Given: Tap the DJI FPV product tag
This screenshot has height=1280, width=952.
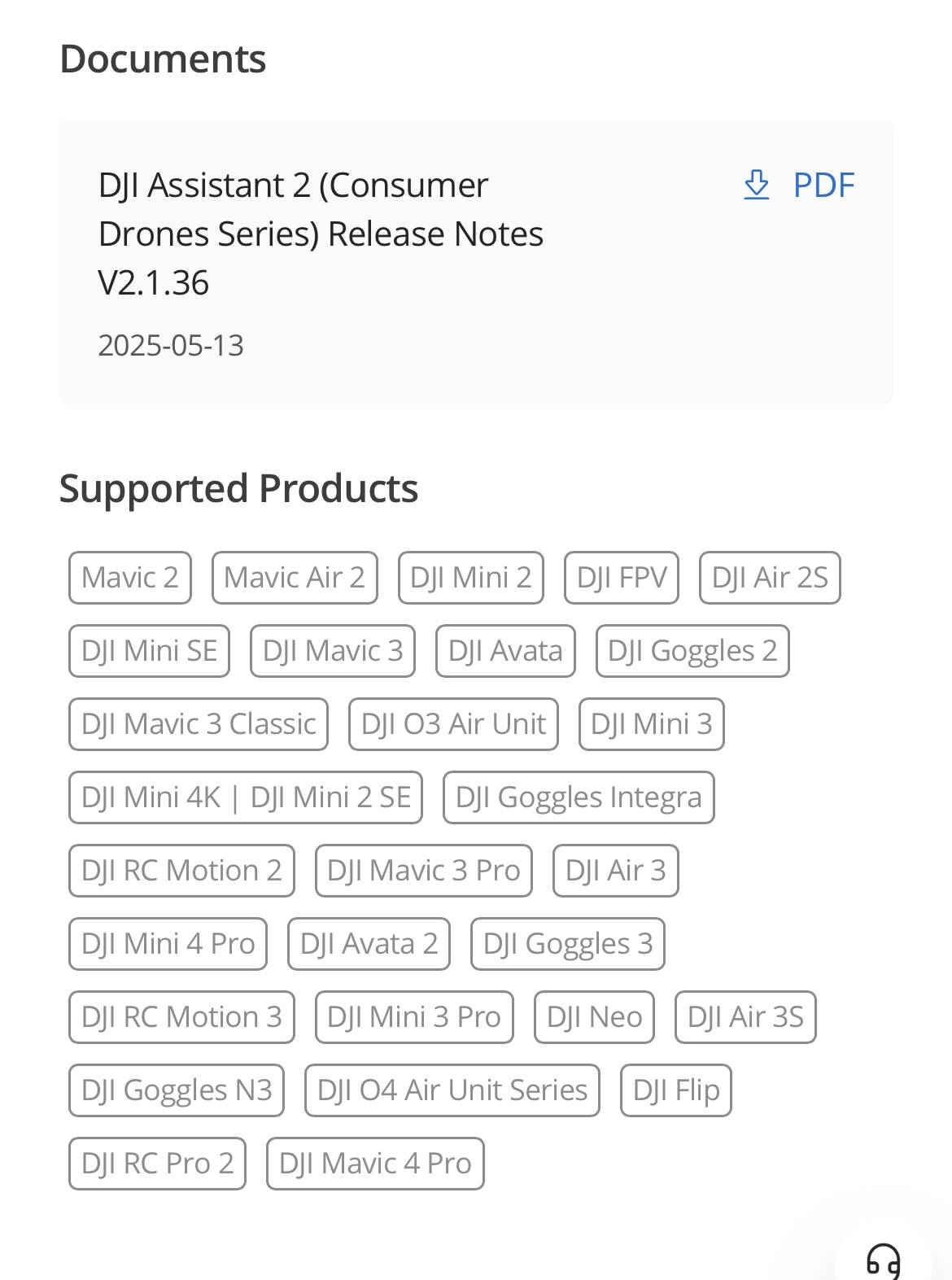Looking at the screenshot, I should [622, 578].
